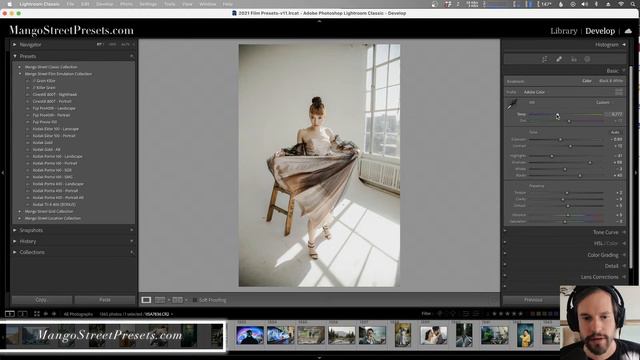This screenshot has height=360, width=640.
Task: Open the Edit menu
Action: tap(85, 4)
